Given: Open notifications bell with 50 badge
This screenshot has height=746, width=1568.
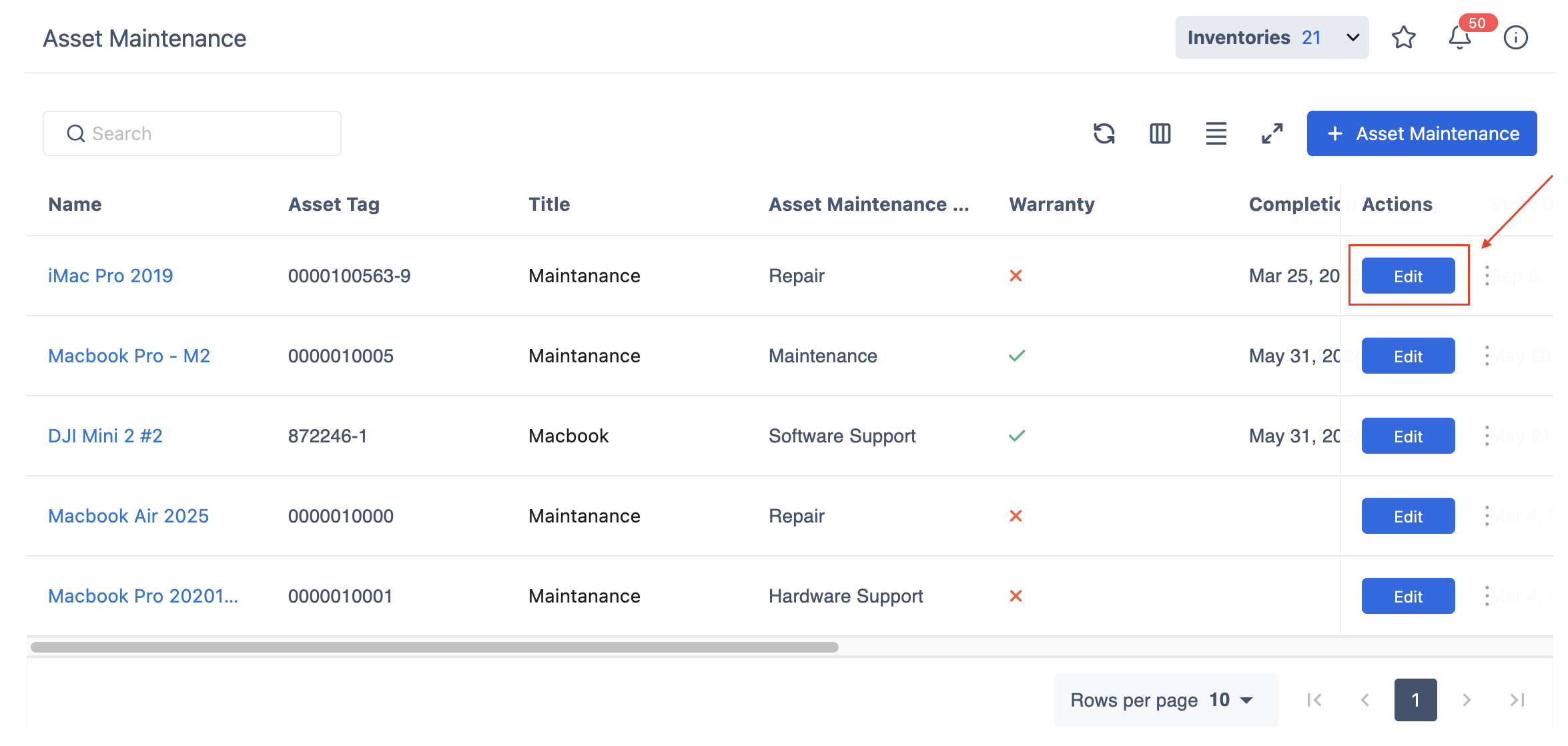Looking at the screenshot, I should point(1460,37).
